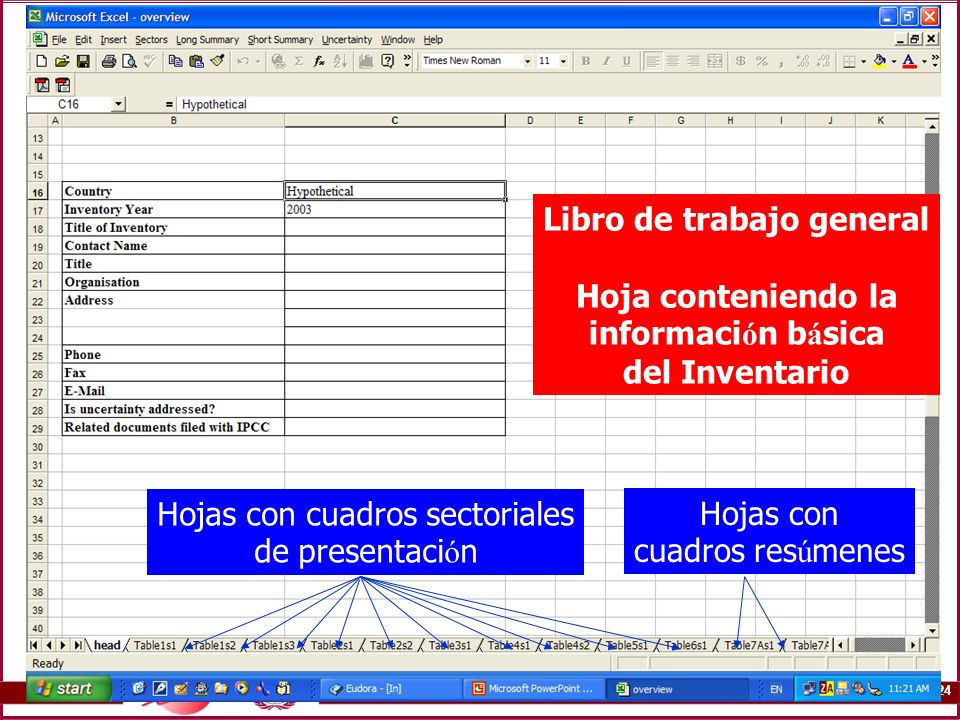This screenshot has width=960, height=720.
Task: Open the Long Summary menu
Action: (208, 40)
